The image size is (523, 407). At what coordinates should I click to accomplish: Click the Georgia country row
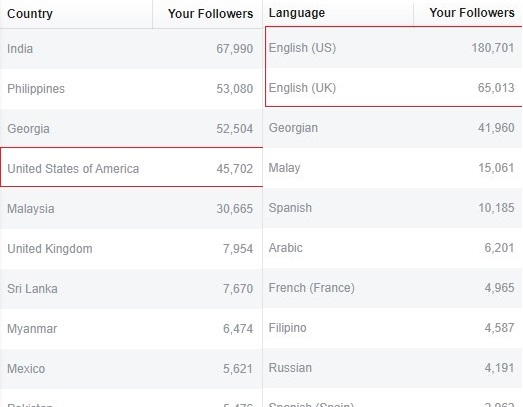click(131, 129)
